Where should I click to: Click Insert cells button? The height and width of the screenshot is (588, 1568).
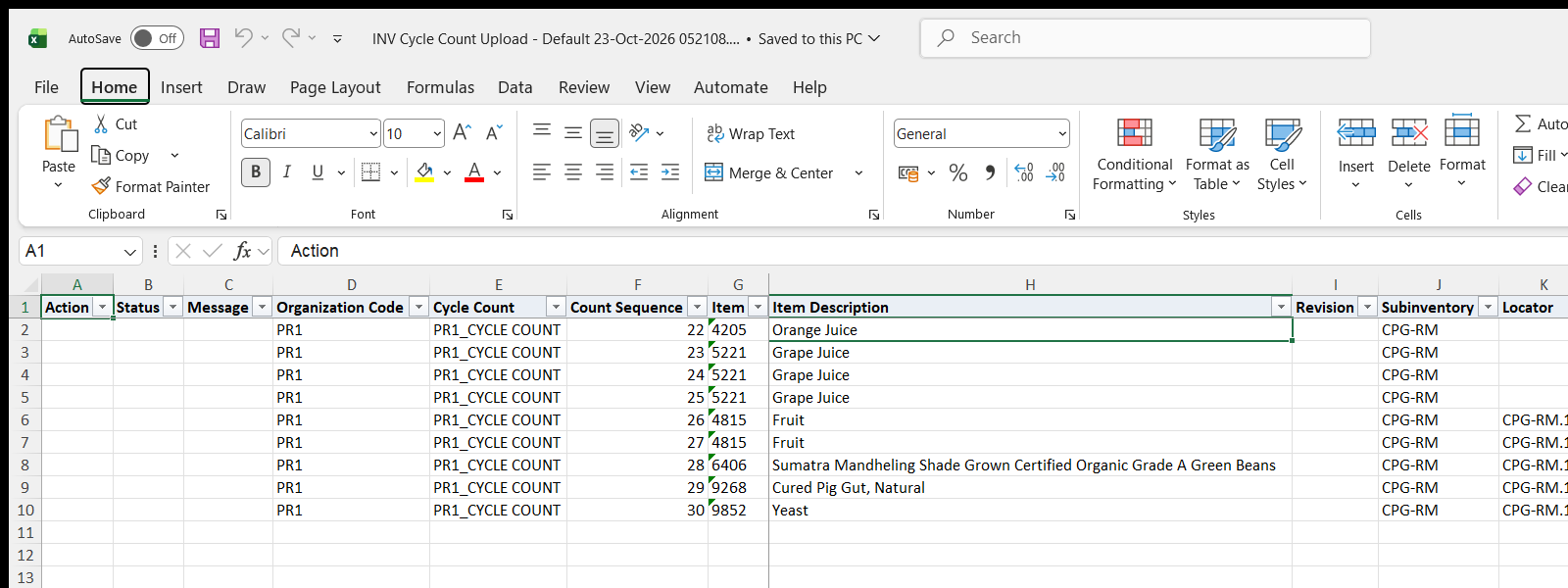1356,155
